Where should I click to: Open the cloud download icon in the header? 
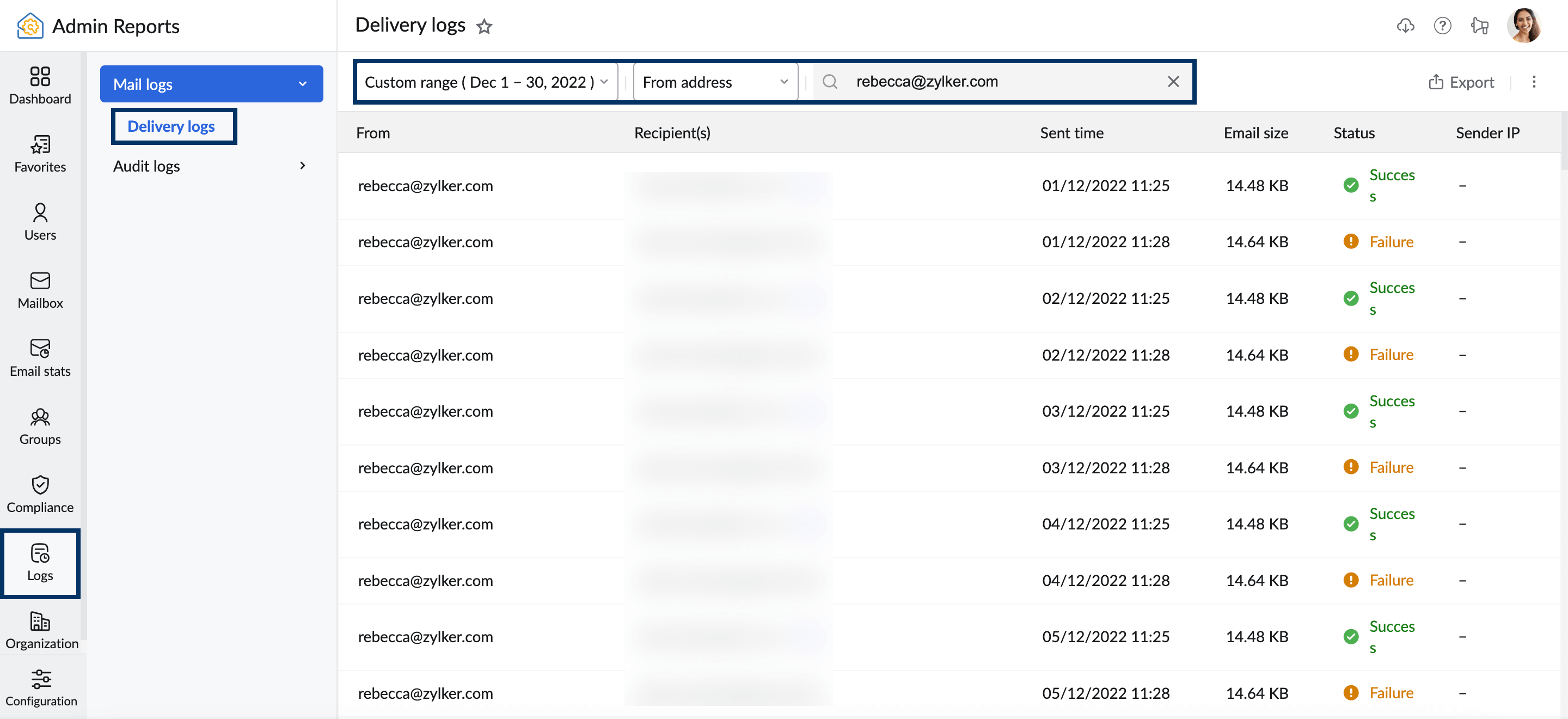1406,26
